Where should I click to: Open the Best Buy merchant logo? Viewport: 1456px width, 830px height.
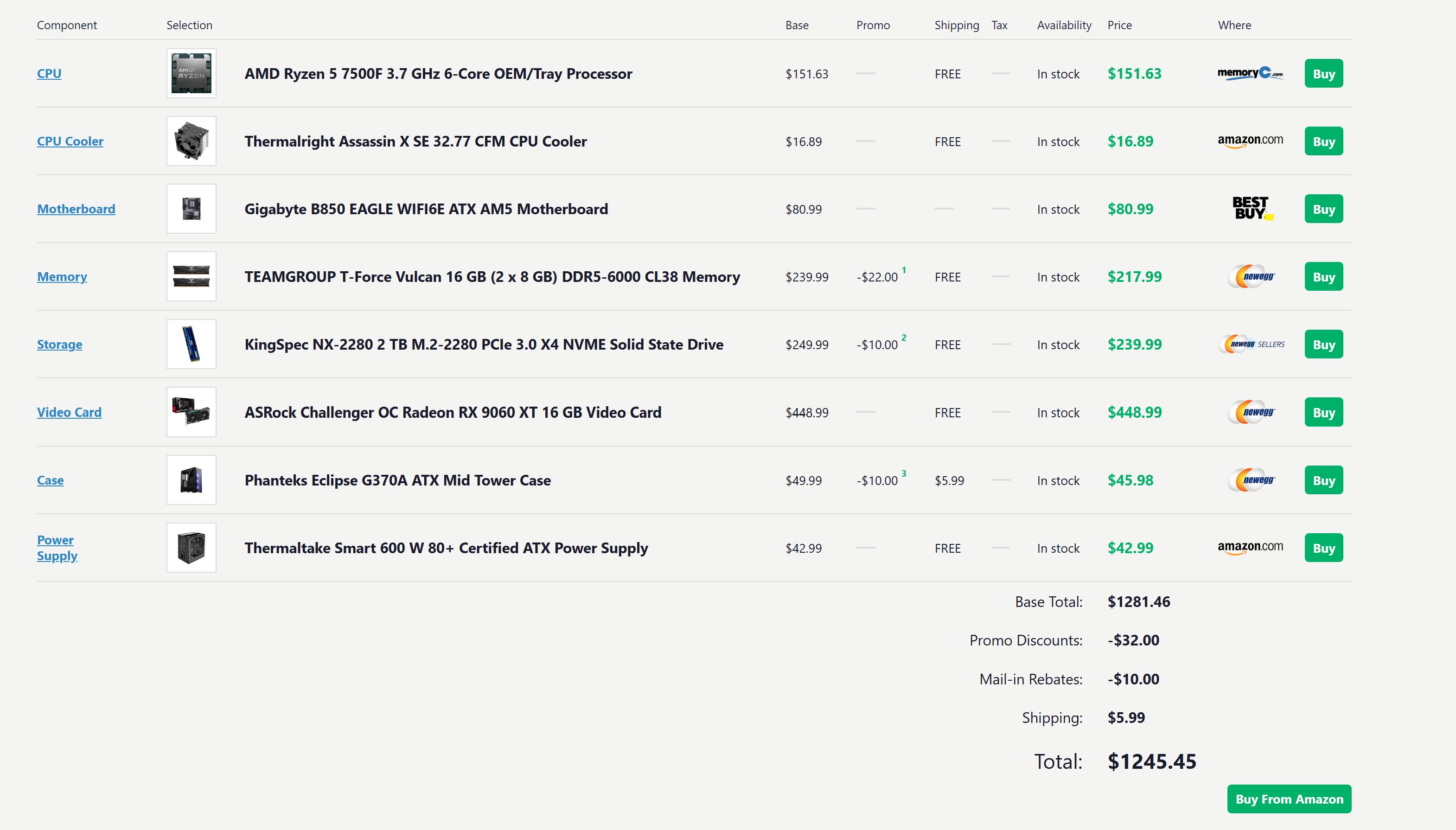1252,209
